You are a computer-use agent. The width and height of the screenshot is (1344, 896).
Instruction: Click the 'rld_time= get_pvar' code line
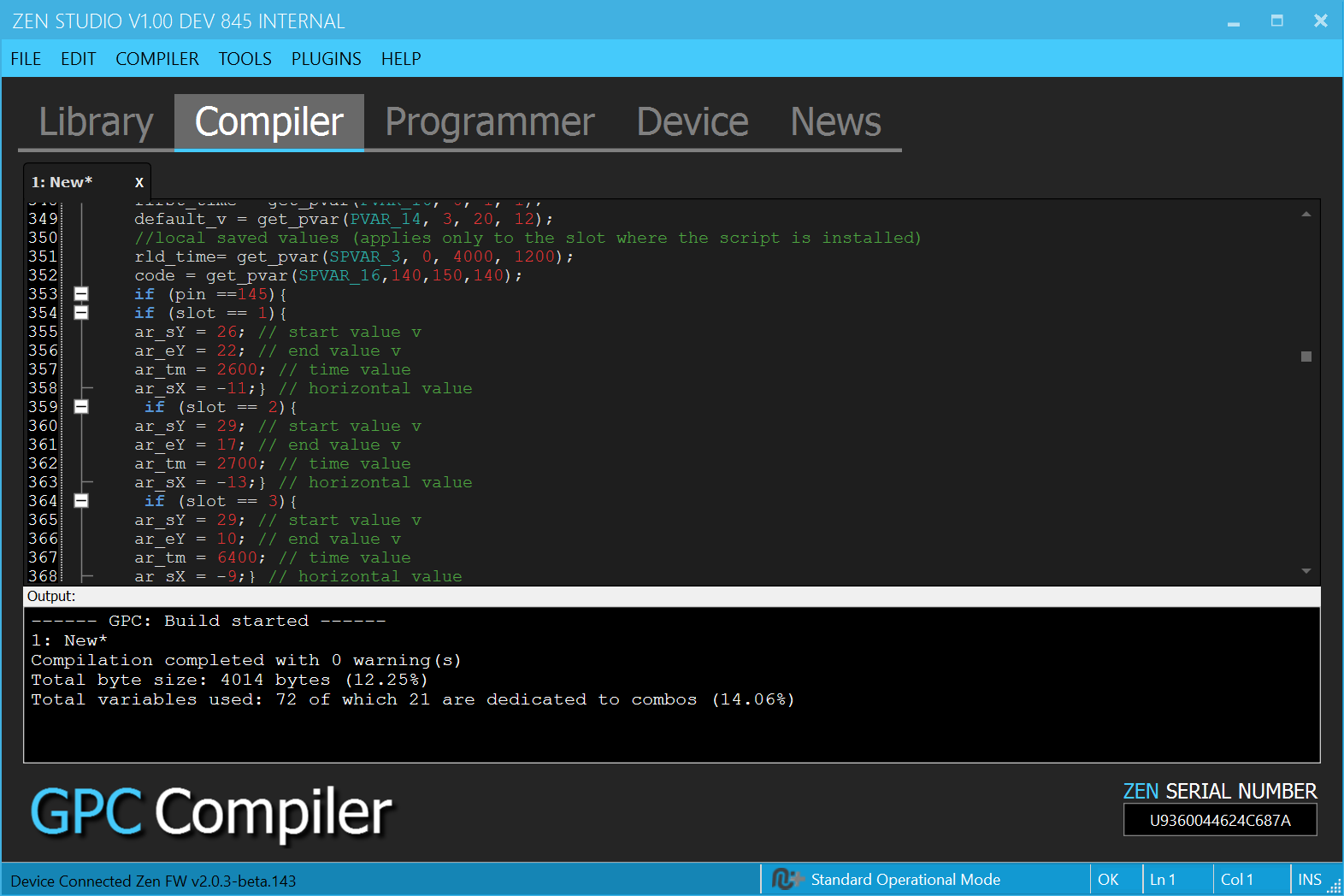(x=354, y=256)
